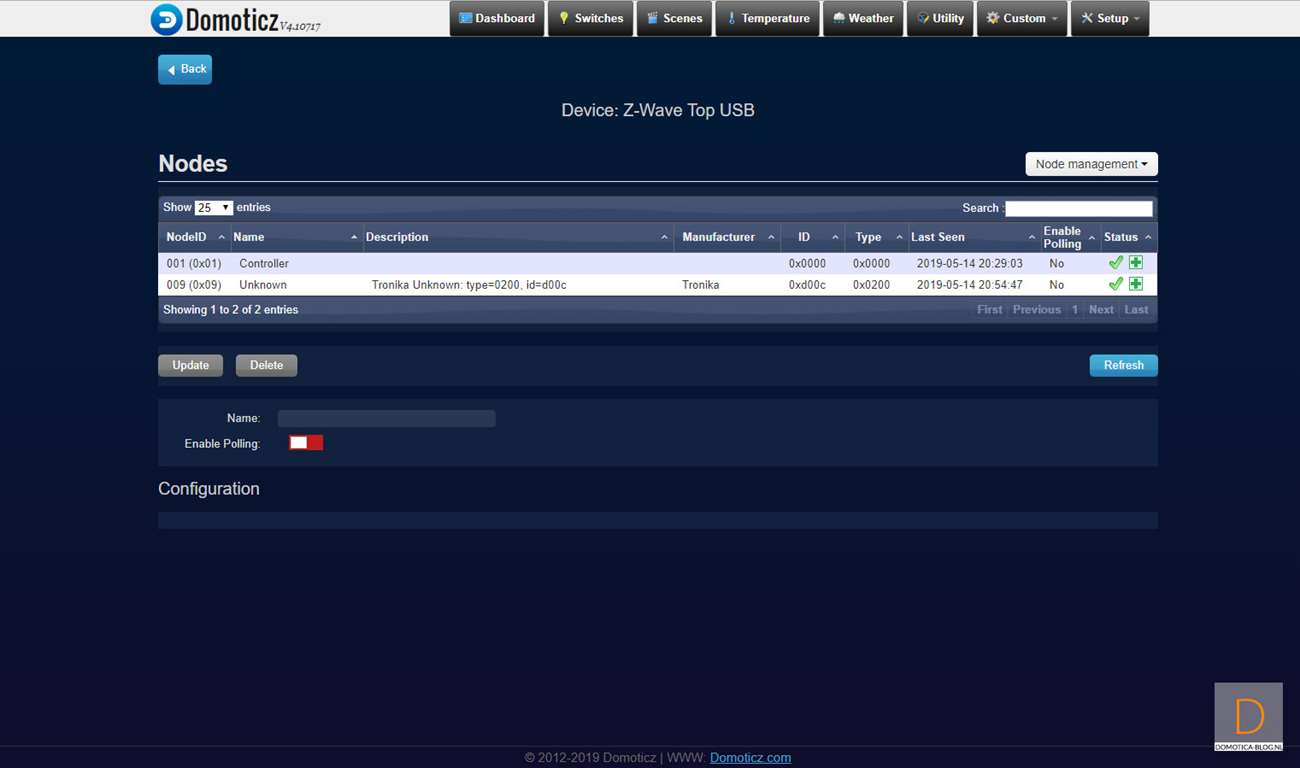Click green plus icon in Controller row
Viewport: 1300px width, 768px height.
click(x=1136, y=263)
